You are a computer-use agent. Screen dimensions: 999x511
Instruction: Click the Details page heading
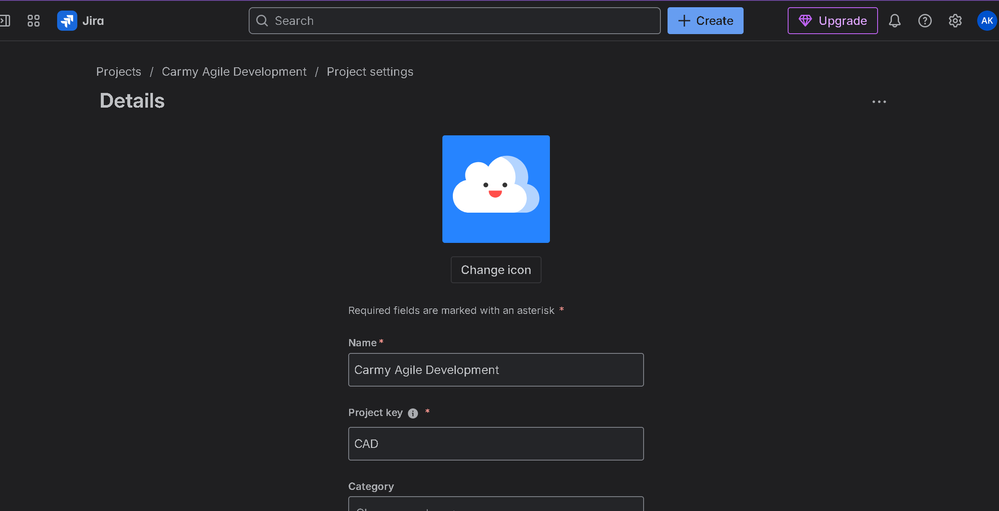point(132,101)
